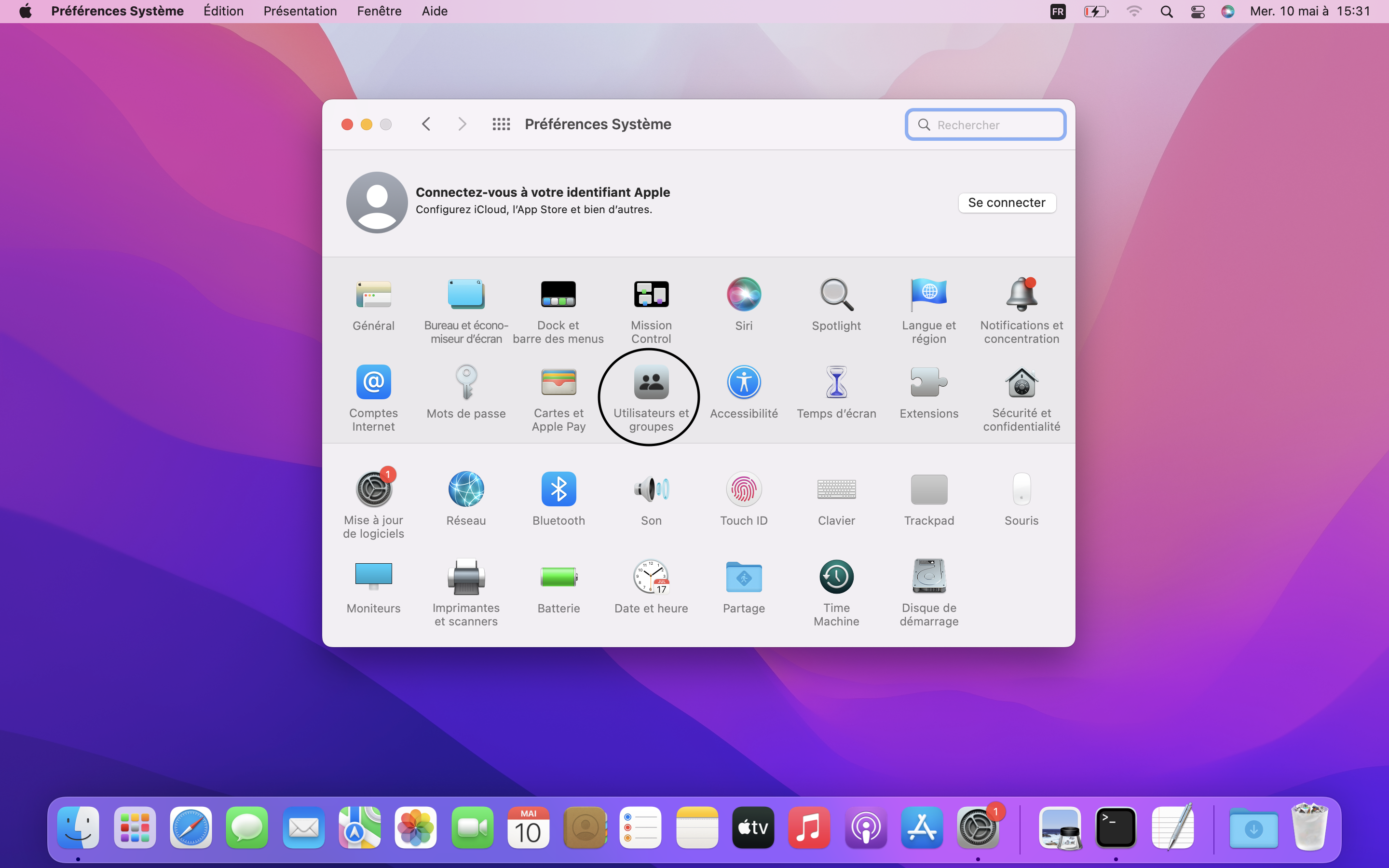Open Temps d'écran preferences
This screenshot has width=1389, height=868.
coord(836,393)
